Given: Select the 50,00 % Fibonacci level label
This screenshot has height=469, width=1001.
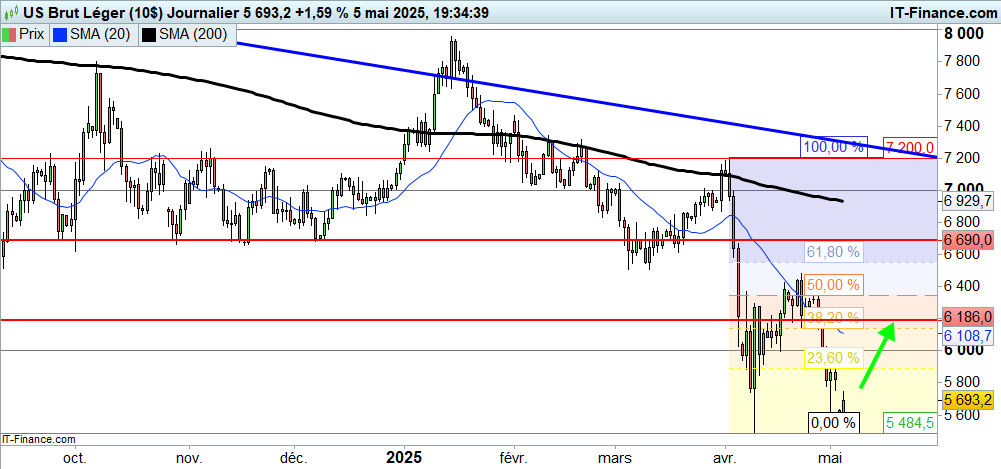Looking at the screenshot, I should click(832, 285).
